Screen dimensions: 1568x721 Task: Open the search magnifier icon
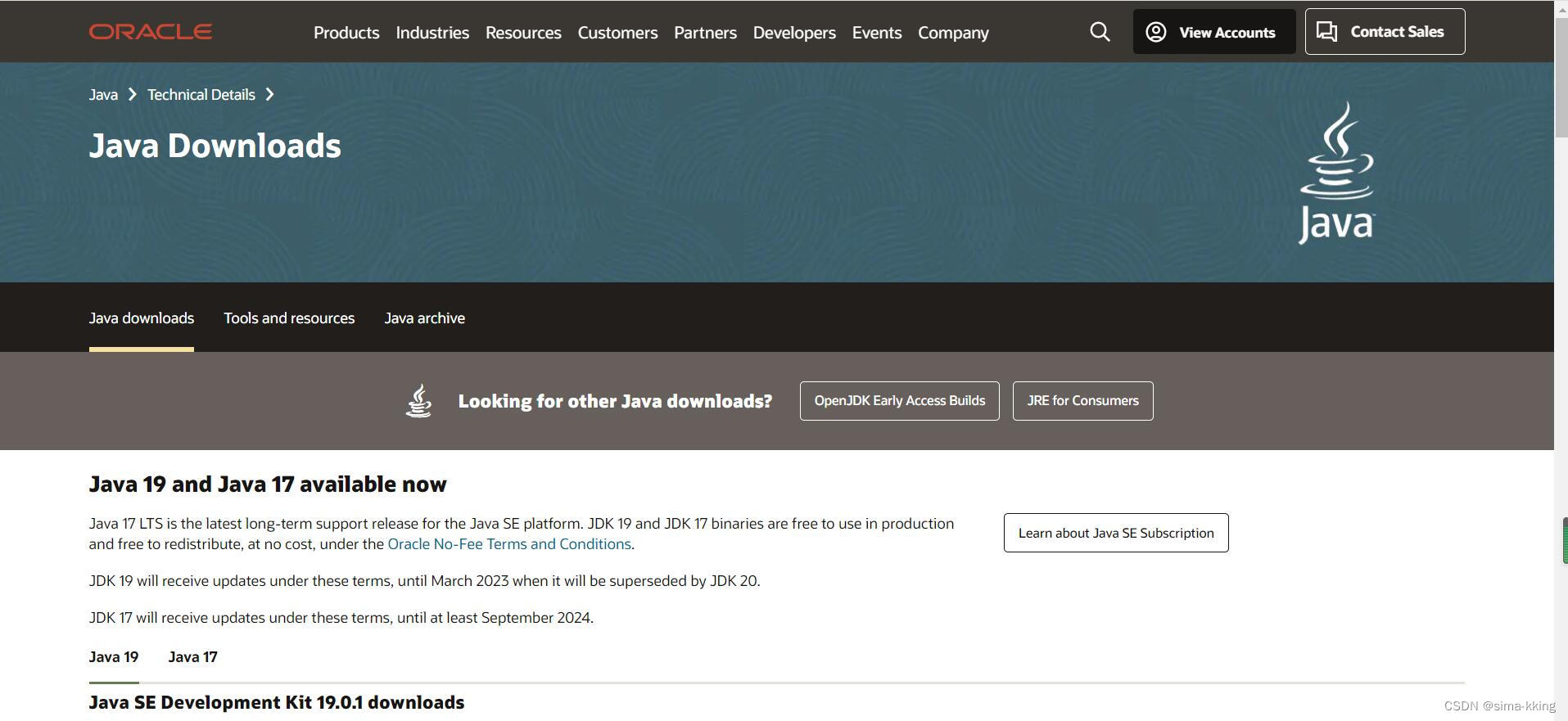click(x=1100, y=32)
